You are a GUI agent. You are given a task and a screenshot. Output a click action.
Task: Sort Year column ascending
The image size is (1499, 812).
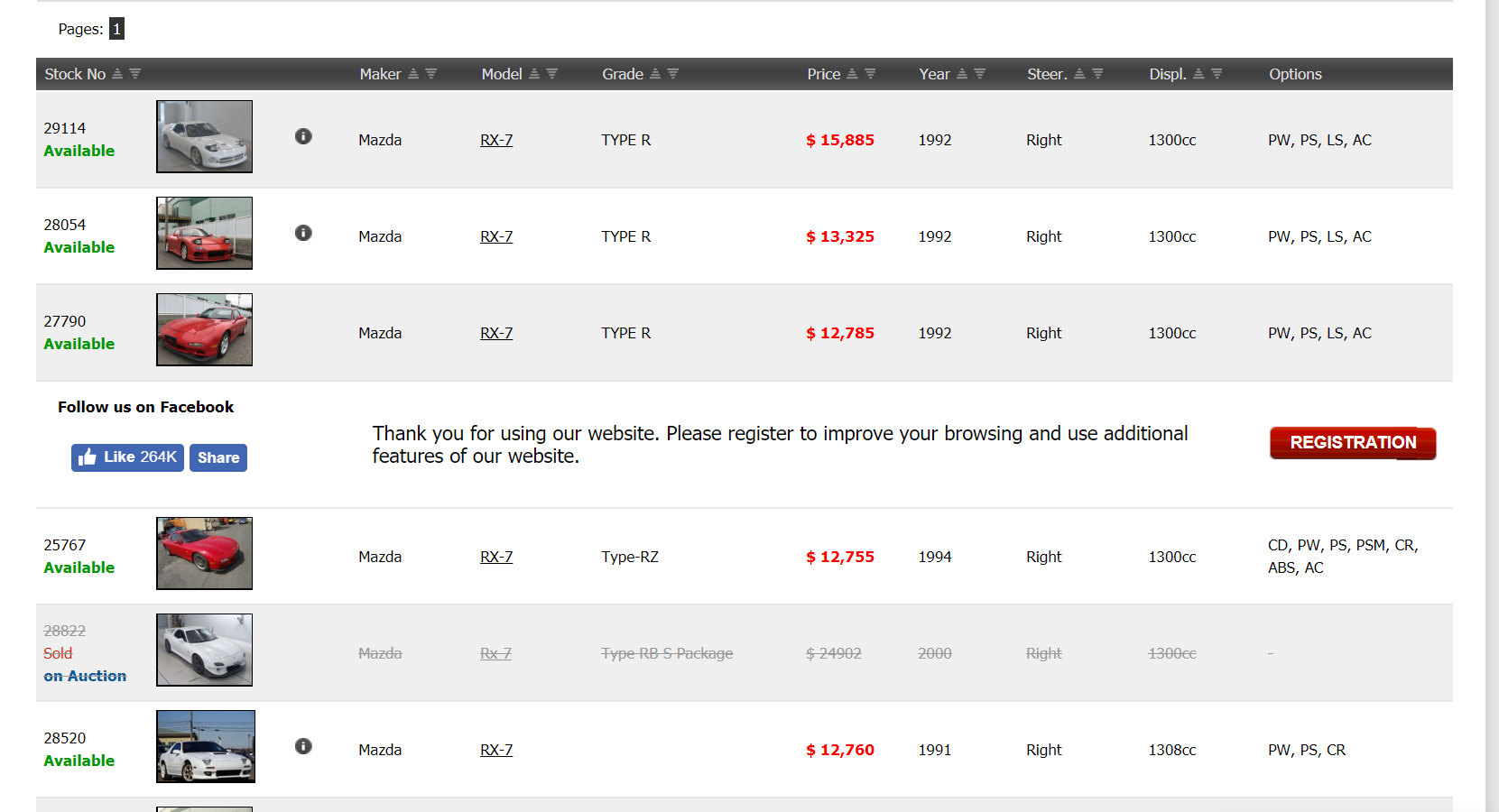(962, 74)
